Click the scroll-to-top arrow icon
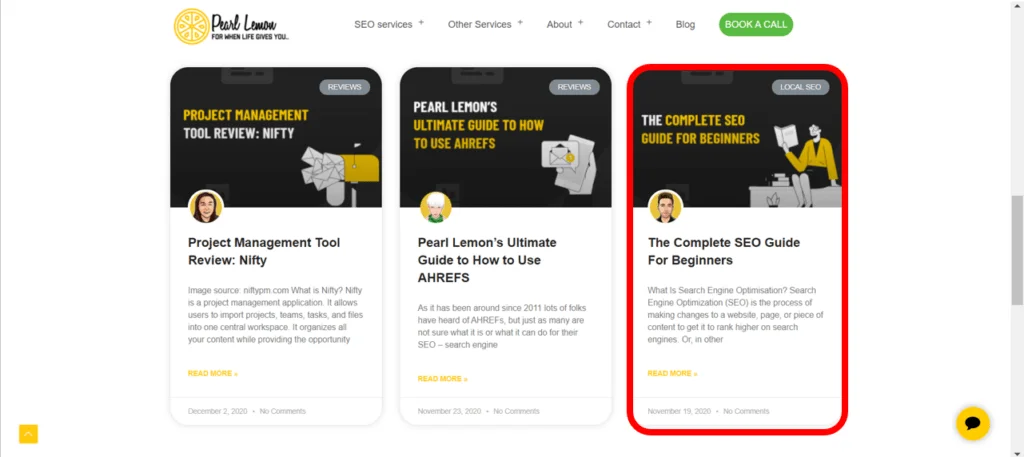The width and height of the screenshot is (1024, 457). point(29,434)
